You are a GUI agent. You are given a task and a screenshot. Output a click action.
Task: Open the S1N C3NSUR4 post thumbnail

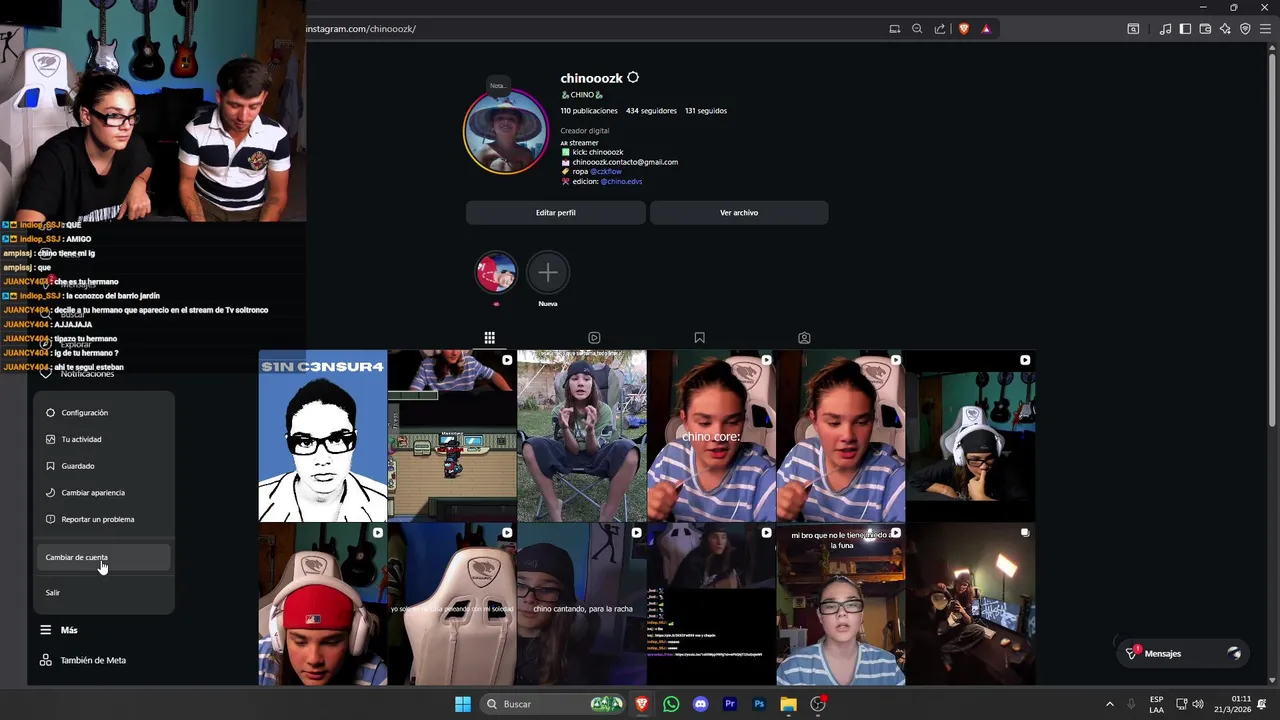(322, 436)
